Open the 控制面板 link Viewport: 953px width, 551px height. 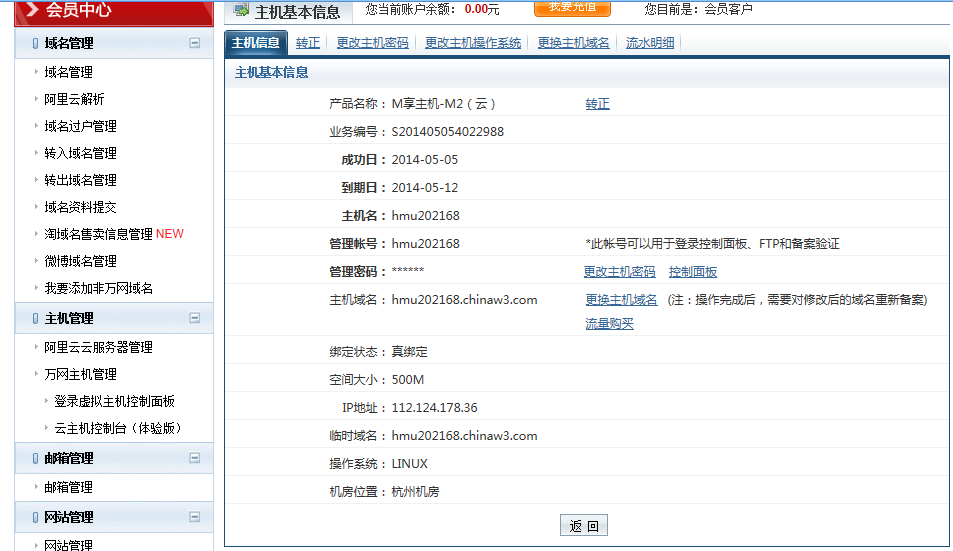[x=693, y=272]
